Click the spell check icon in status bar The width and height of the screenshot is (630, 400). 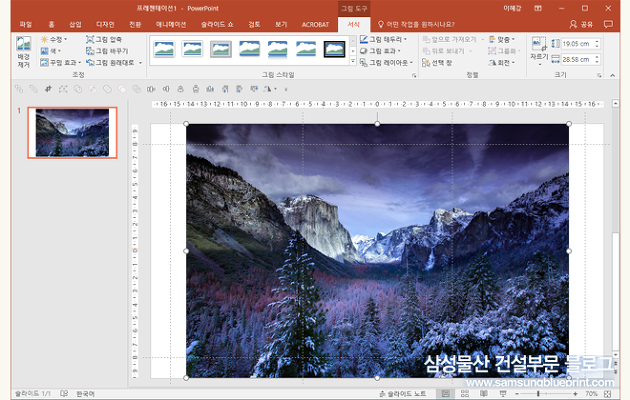click(64, 394)
